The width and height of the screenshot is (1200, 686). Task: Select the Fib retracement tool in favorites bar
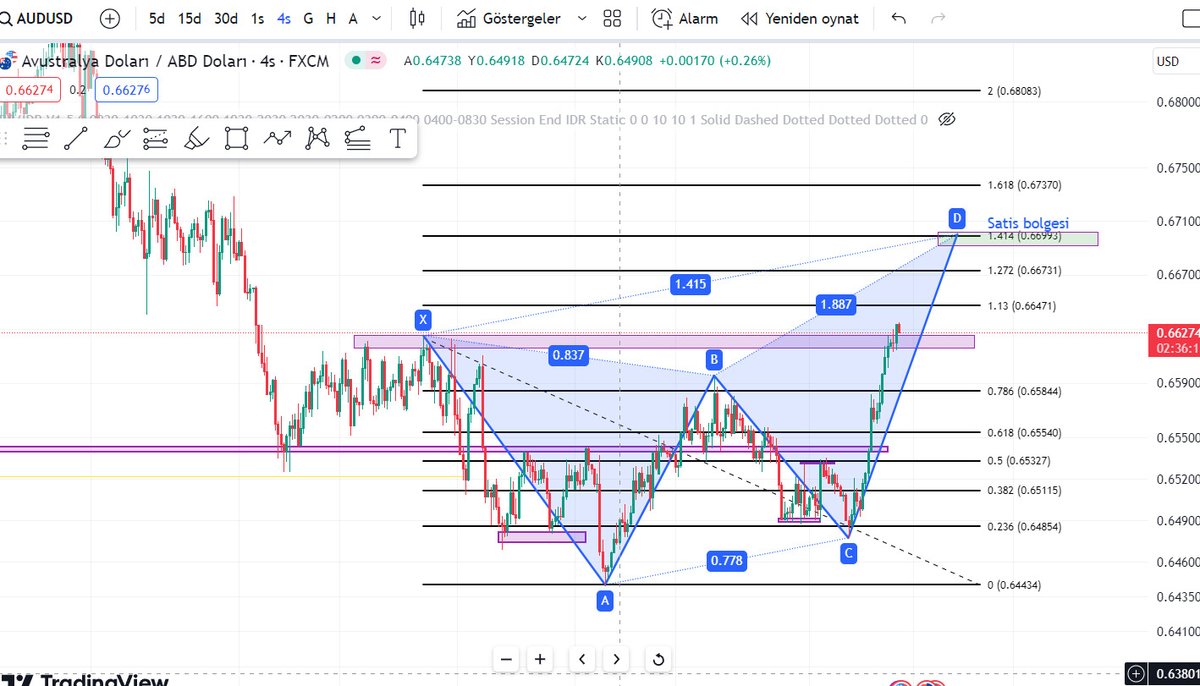point(36,139)
